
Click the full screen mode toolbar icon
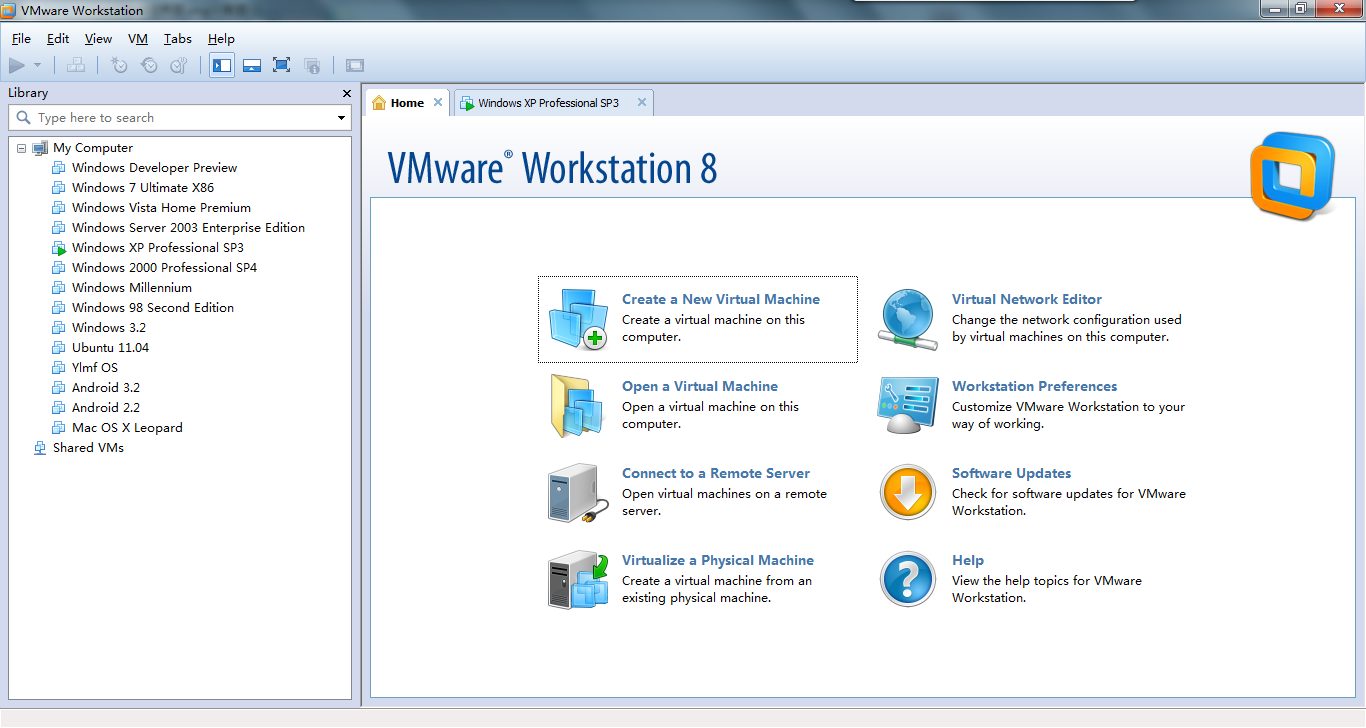tap(282, 65)
